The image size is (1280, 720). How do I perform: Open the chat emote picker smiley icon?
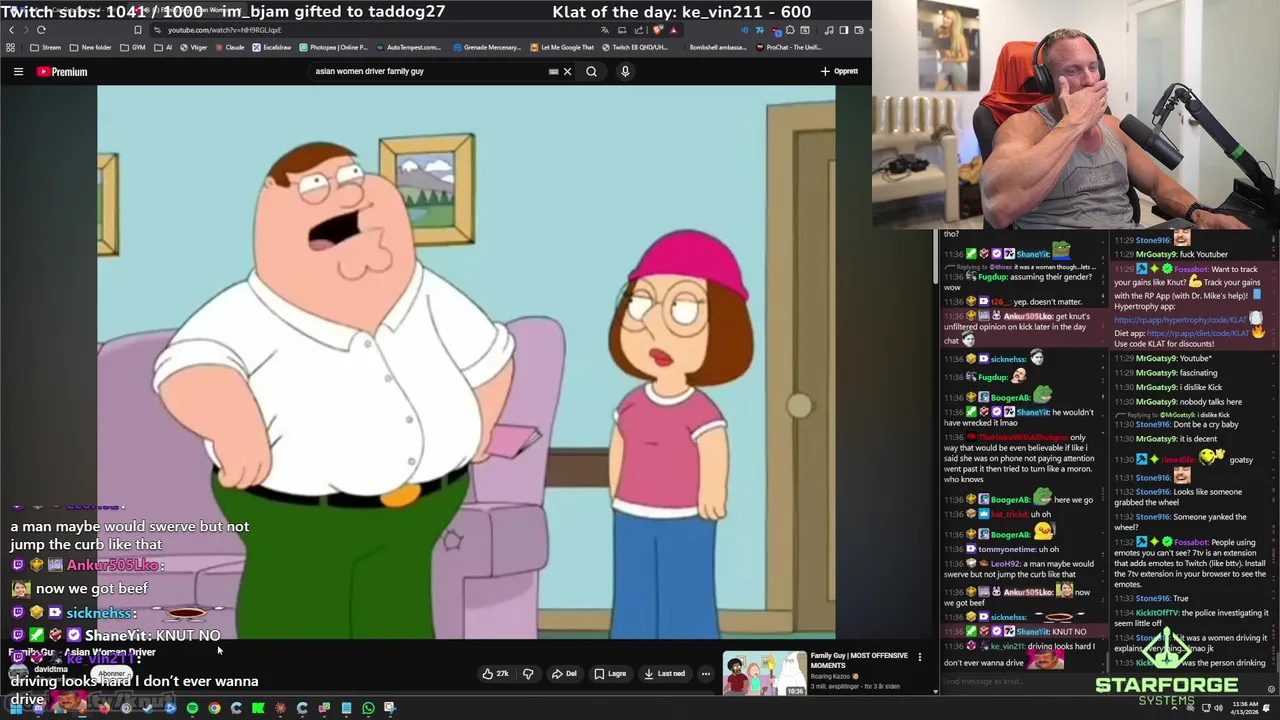[x=1271, y=688]
